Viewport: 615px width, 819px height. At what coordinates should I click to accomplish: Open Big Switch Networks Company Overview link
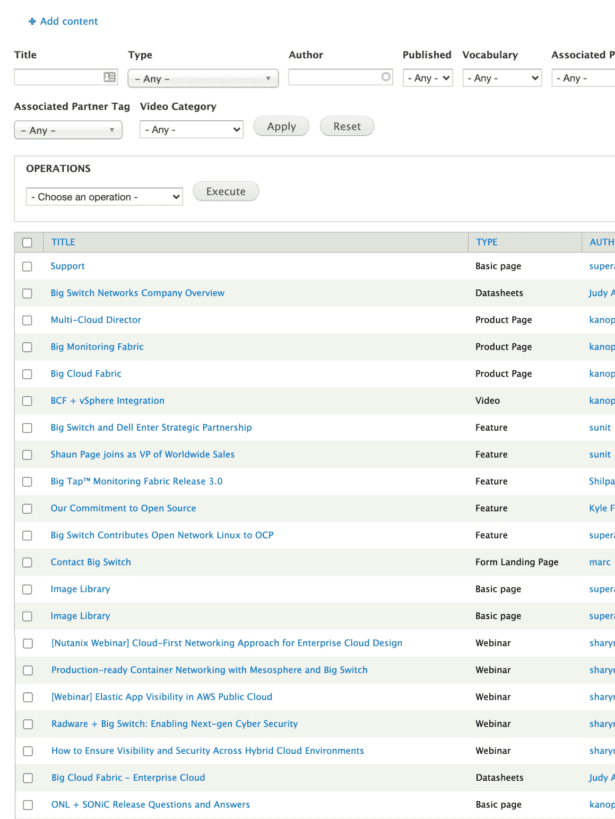[x=137, y=293]
